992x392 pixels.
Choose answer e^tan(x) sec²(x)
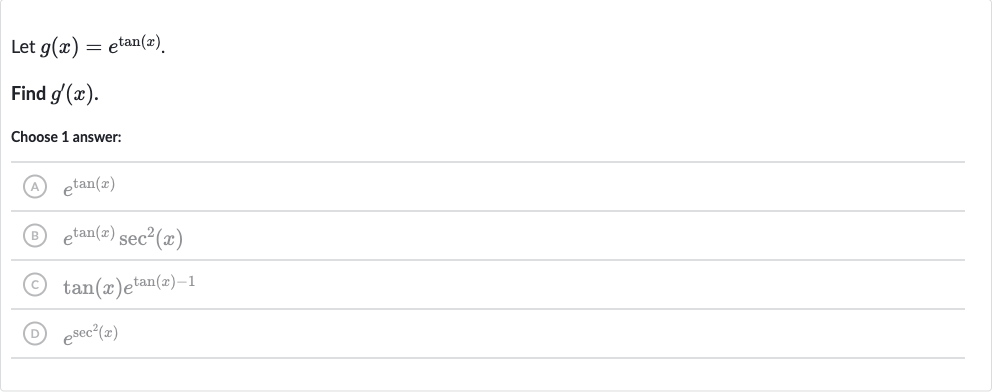[123, 236]
